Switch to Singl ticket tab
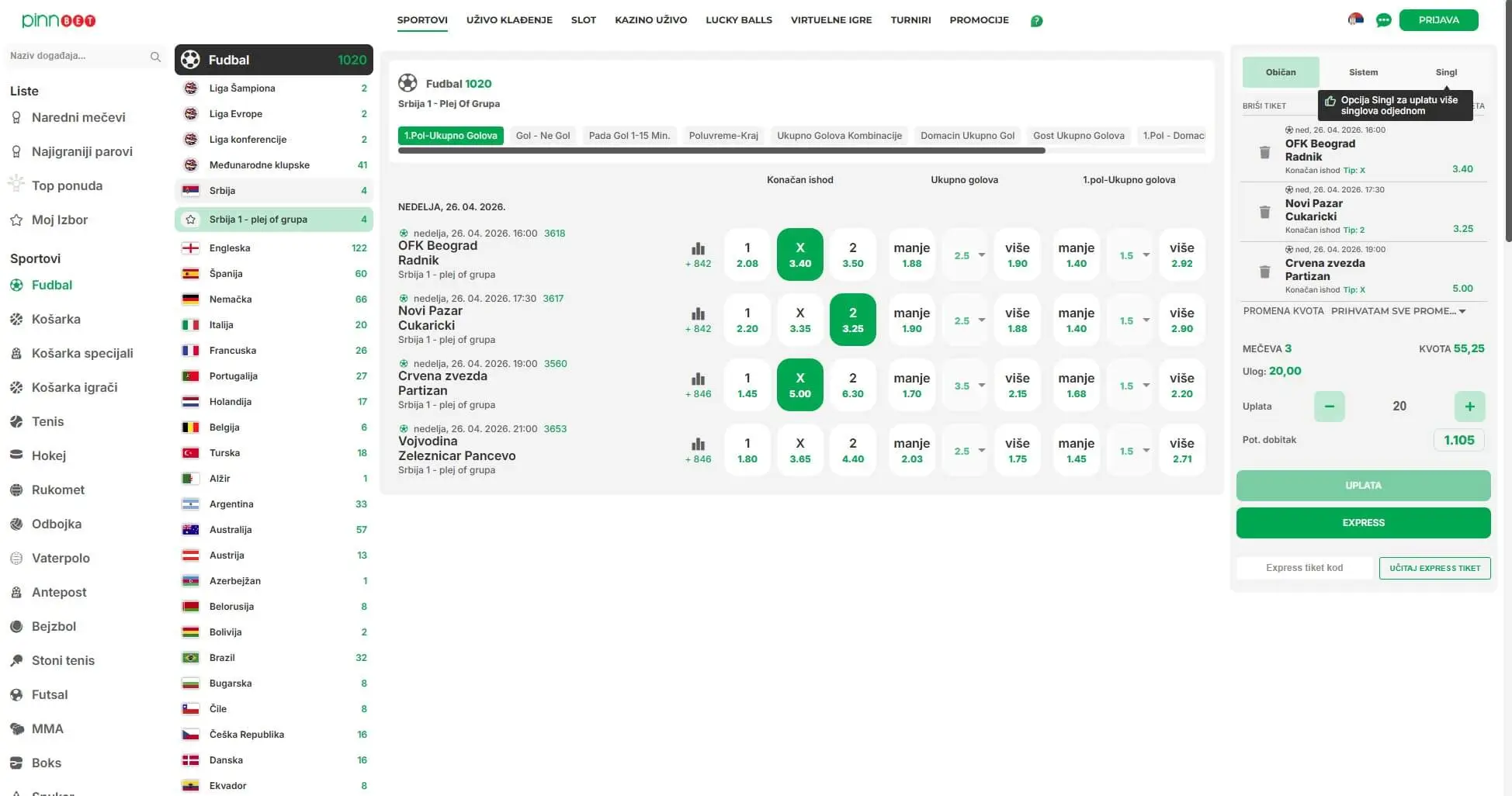 pos(1446,72)
